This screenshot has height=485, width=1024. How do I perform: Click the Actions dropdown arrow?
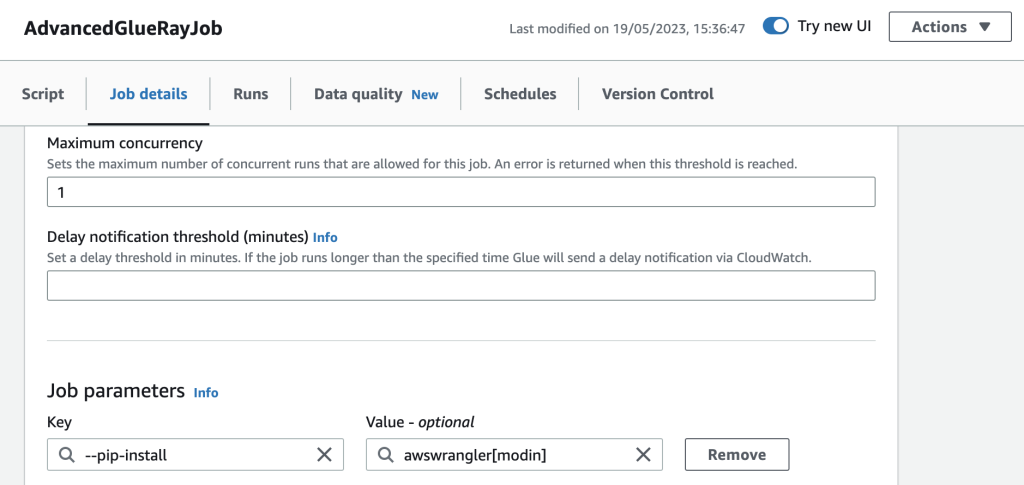(985, 27)
